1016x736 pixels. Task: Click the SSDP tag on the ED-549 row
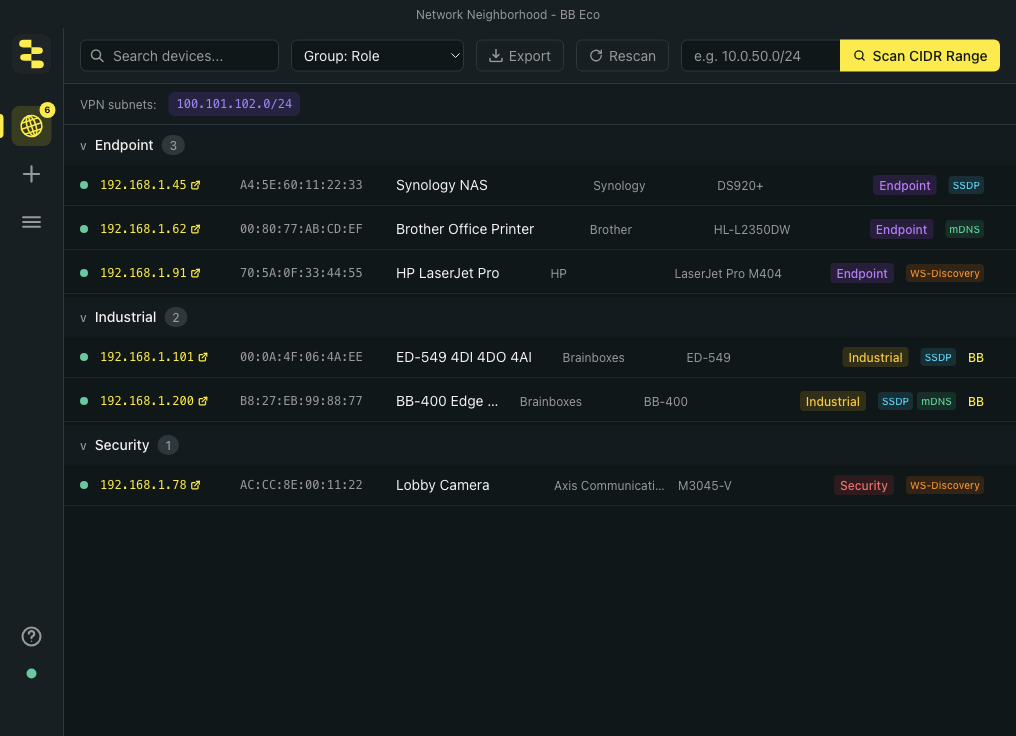click(x=938, y=358)
